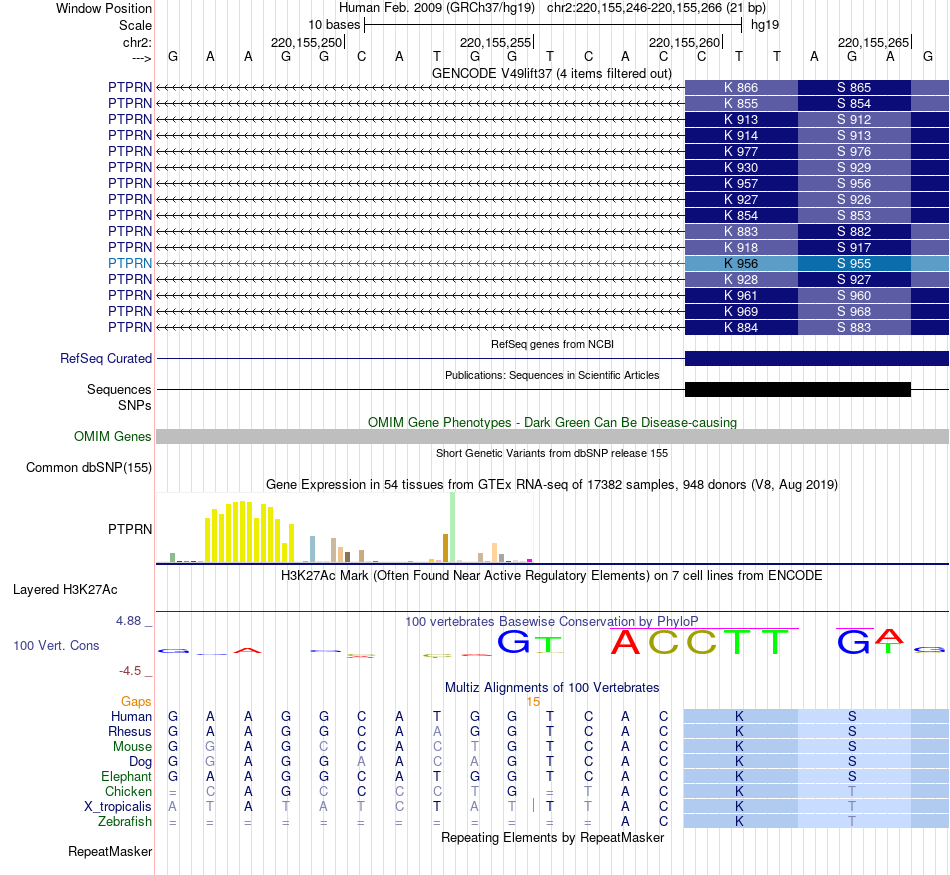Click the K 913 codon block
Screen dimensions: 950x875
742,120
